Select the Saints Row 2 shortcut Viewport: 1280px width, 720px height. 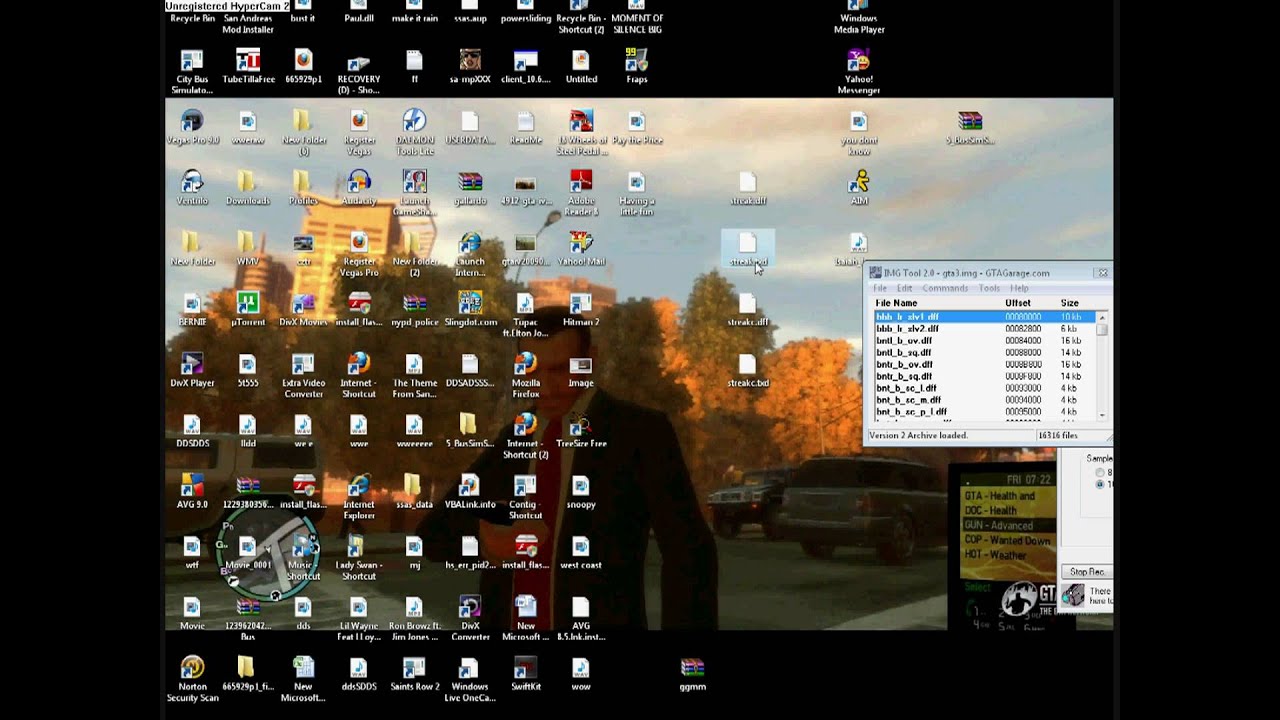point(414,674)
